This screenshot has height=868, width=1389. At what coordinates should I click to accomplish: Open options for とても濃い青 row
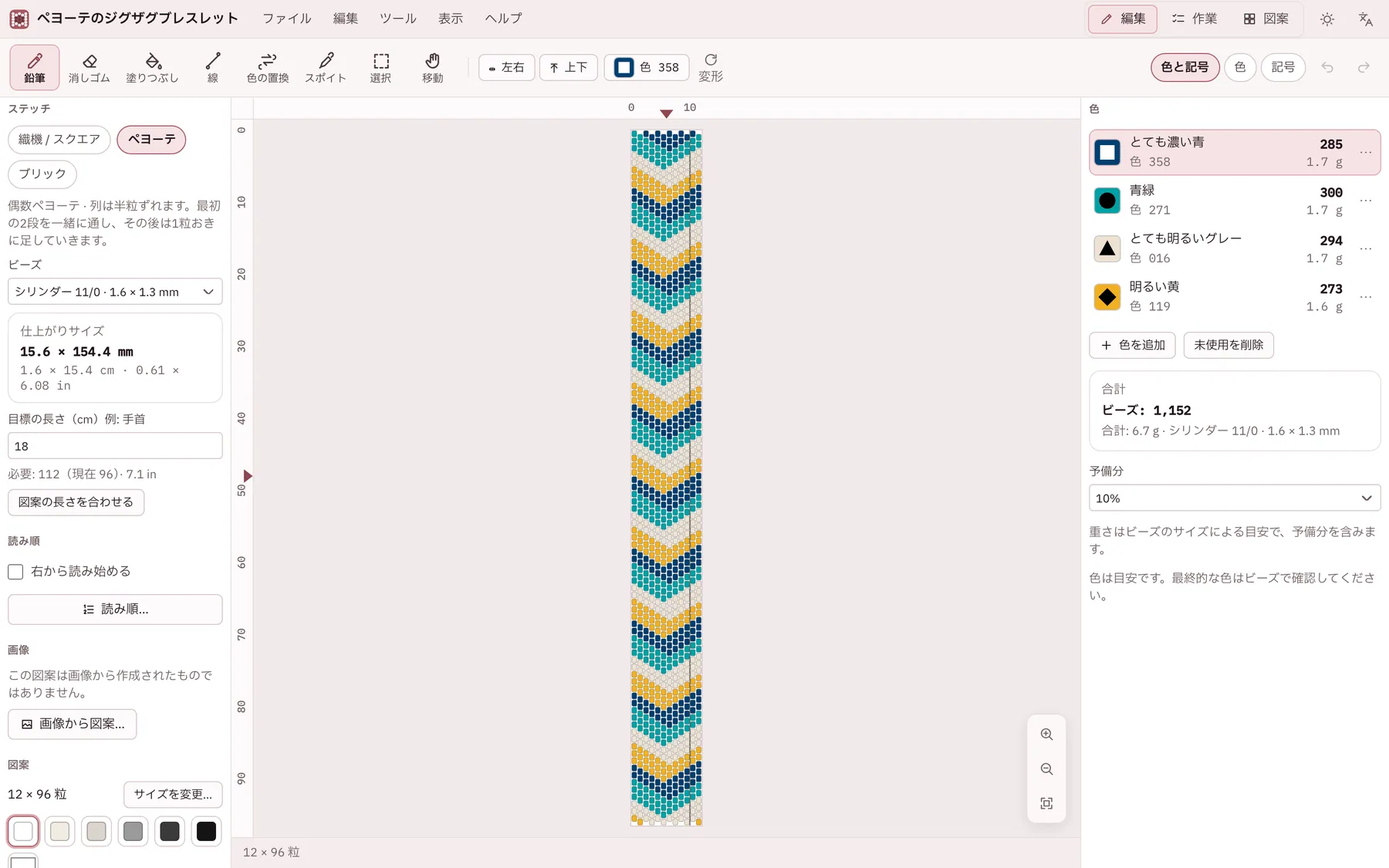(1366, 152)
